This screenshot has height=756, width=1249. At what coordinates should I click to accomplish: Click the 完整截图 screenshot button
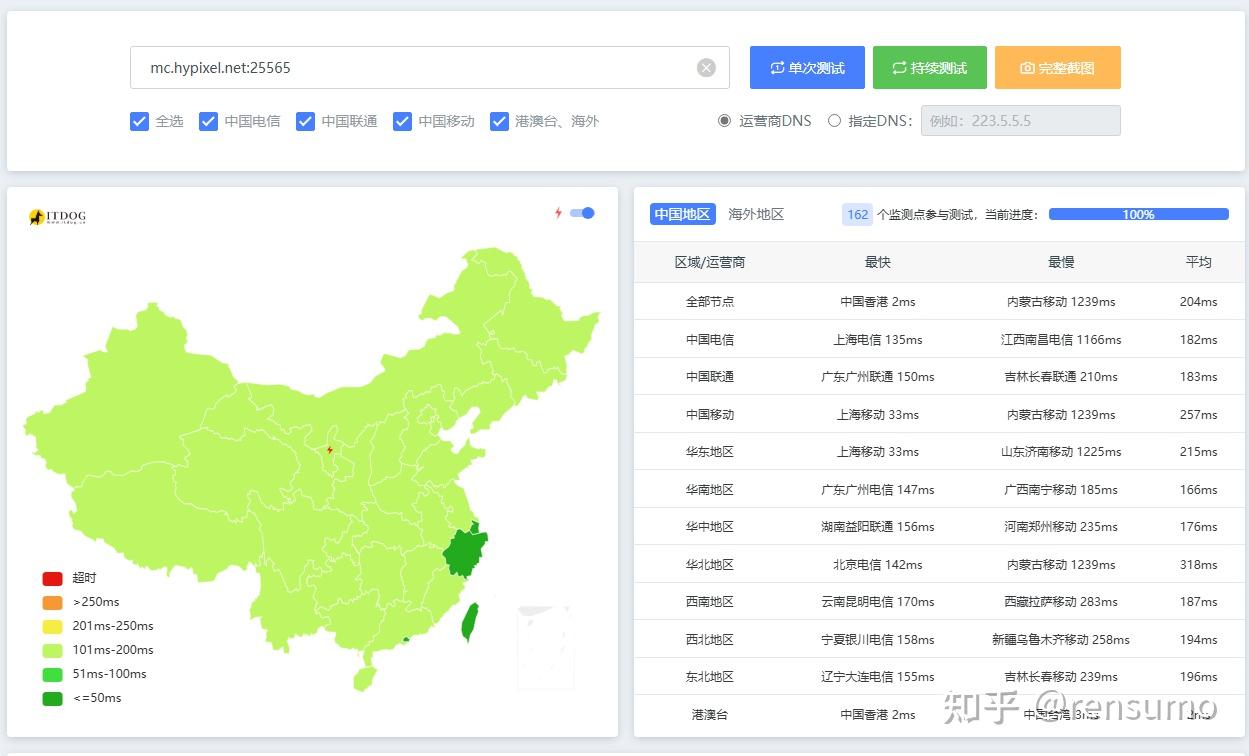(x=1057, y=68)
